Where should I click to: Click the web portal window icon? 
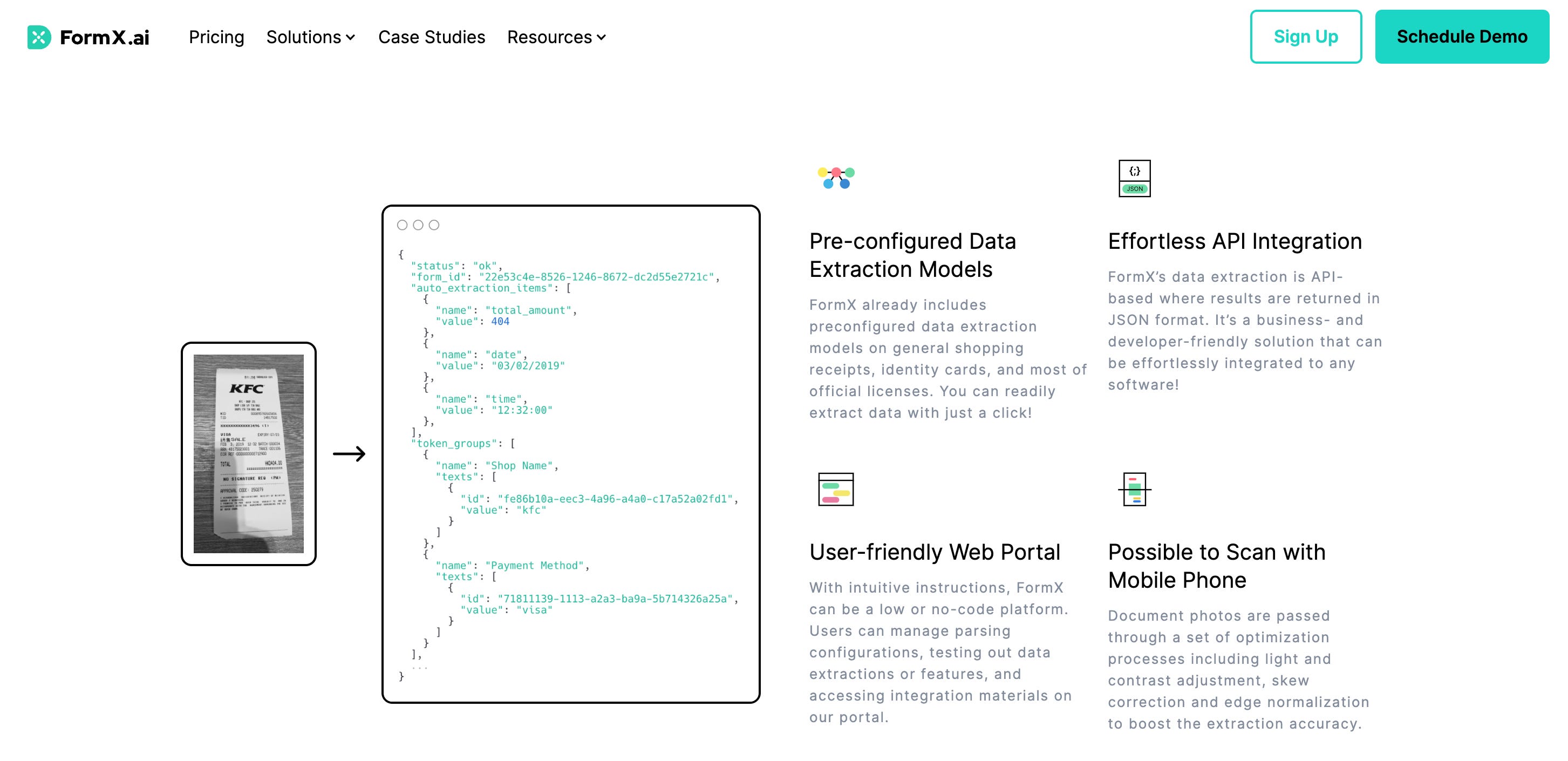click(835, 489)
